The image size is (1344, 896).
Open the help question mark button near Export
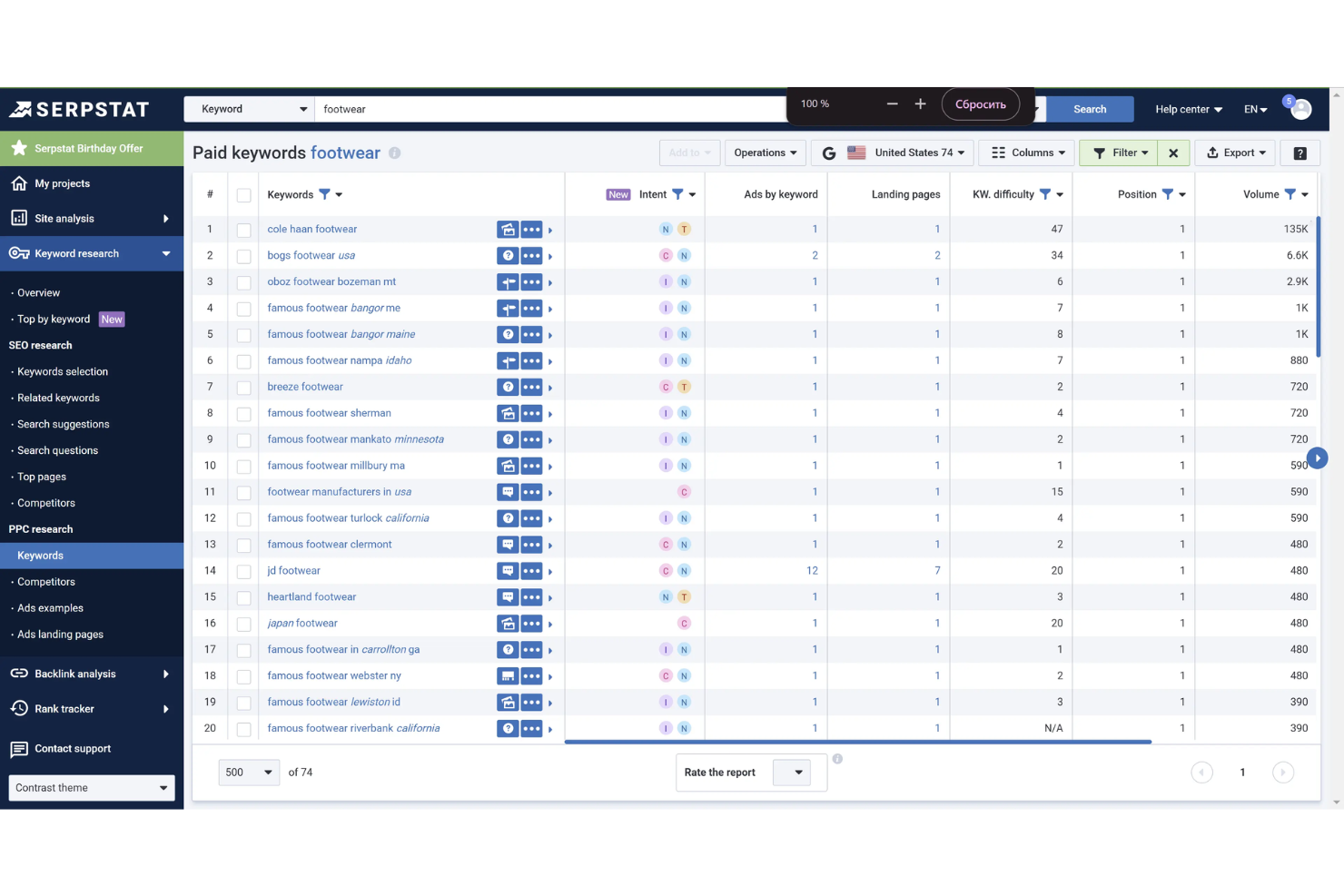coord(1300,153)
